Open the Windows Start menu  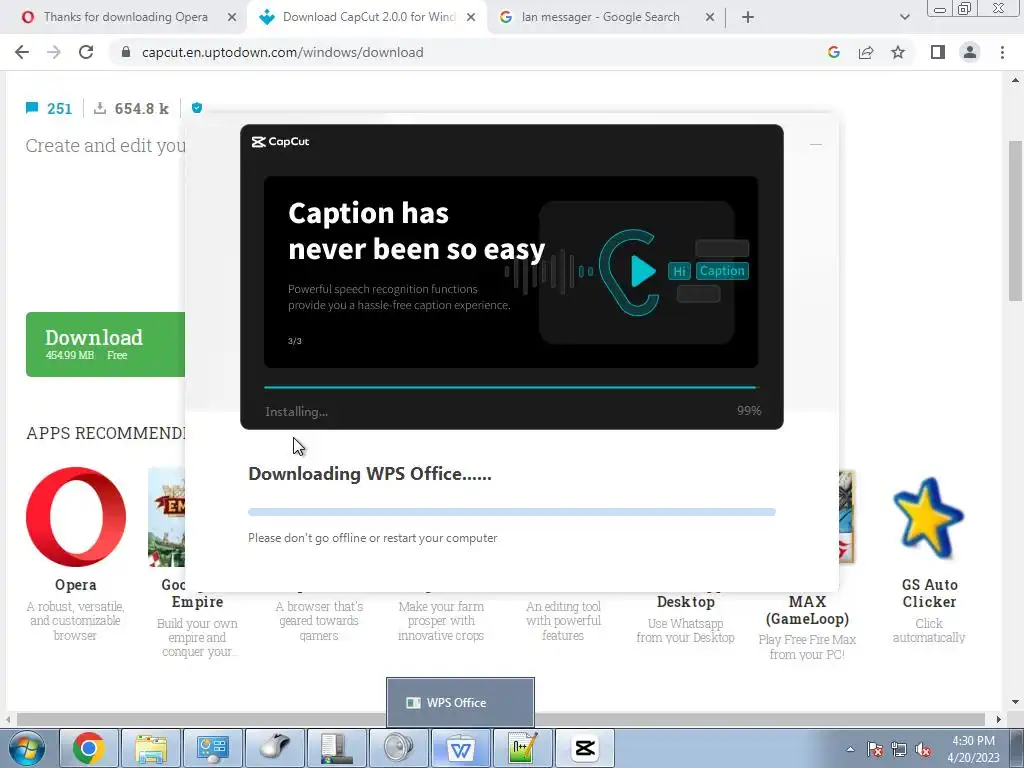(x=27, y=748)
